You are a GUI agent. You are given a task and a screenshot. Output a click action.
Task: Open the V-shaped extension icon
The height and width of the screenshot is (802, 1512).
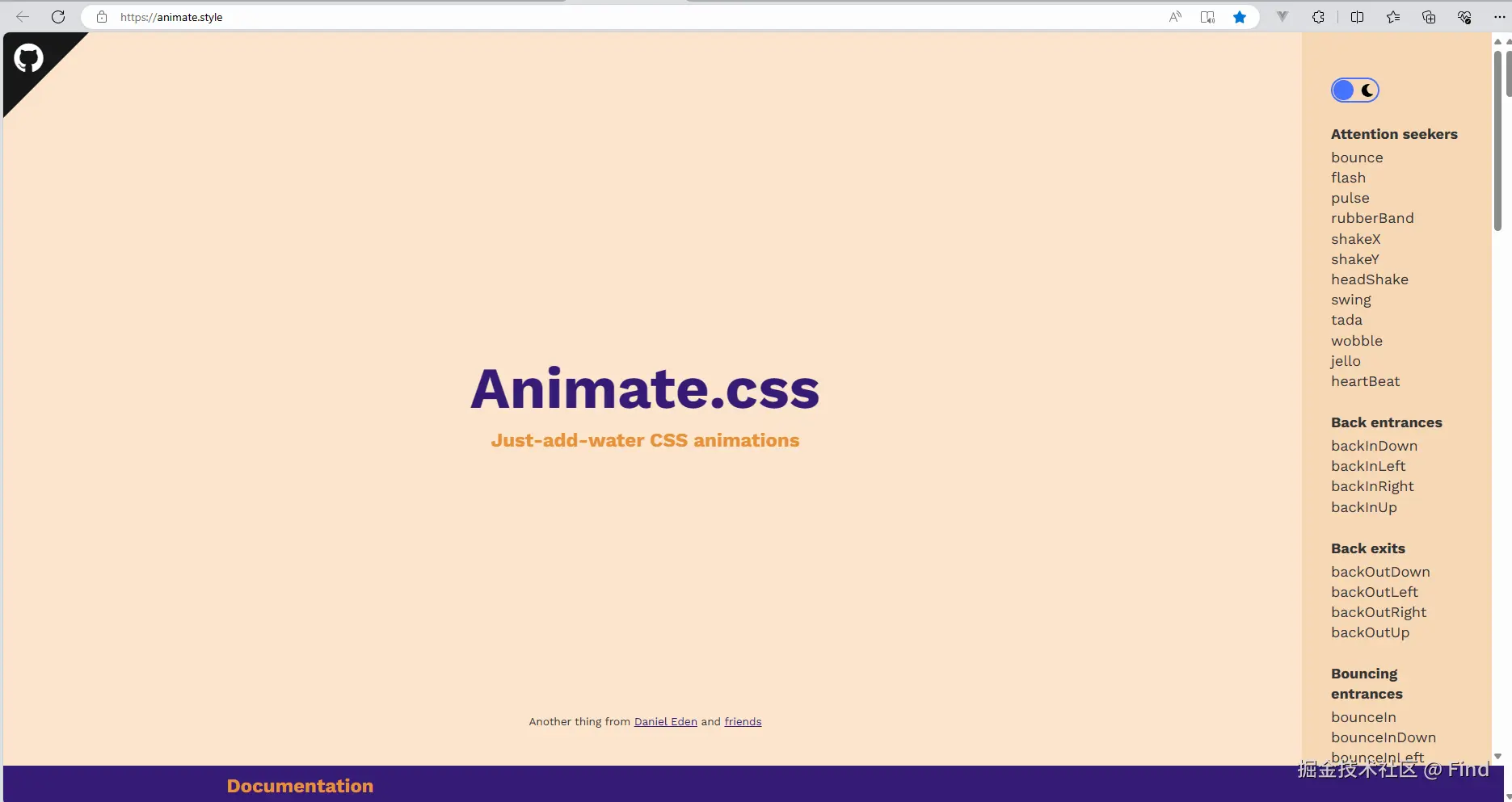(x=1282, y=17)
